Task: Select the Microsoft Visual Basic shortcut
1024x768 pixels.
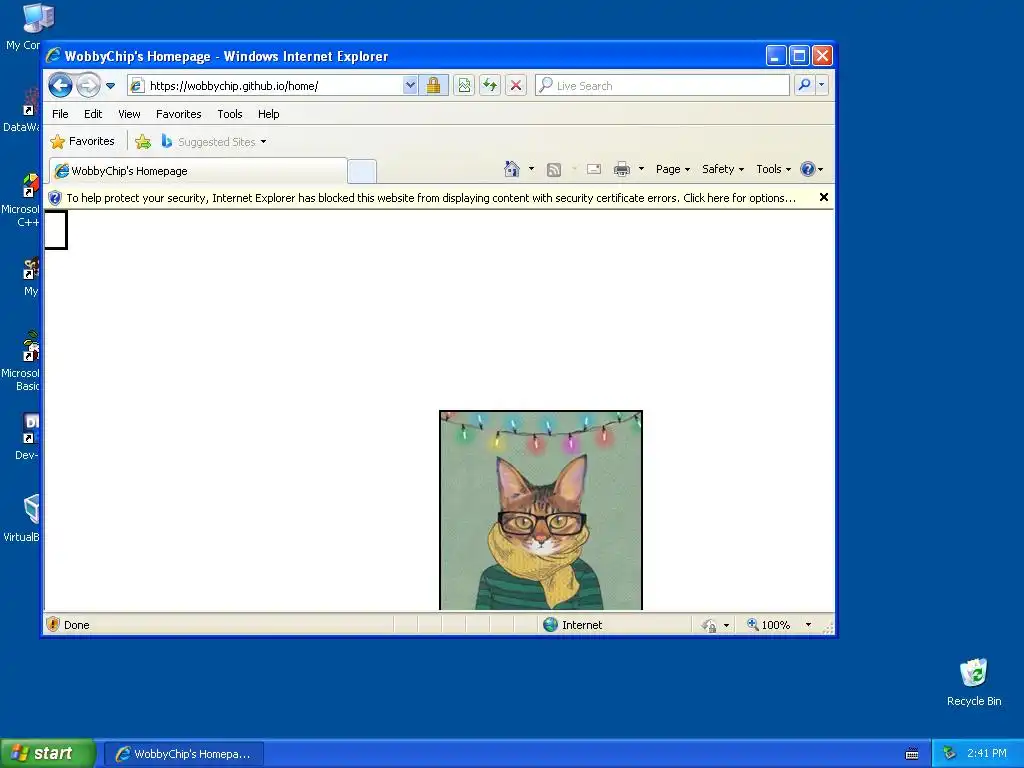Action: [20, 361]
